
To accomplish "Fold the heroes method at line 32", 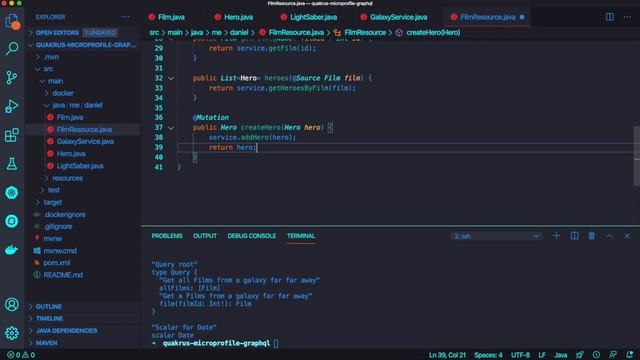I will tap(171, 78).
